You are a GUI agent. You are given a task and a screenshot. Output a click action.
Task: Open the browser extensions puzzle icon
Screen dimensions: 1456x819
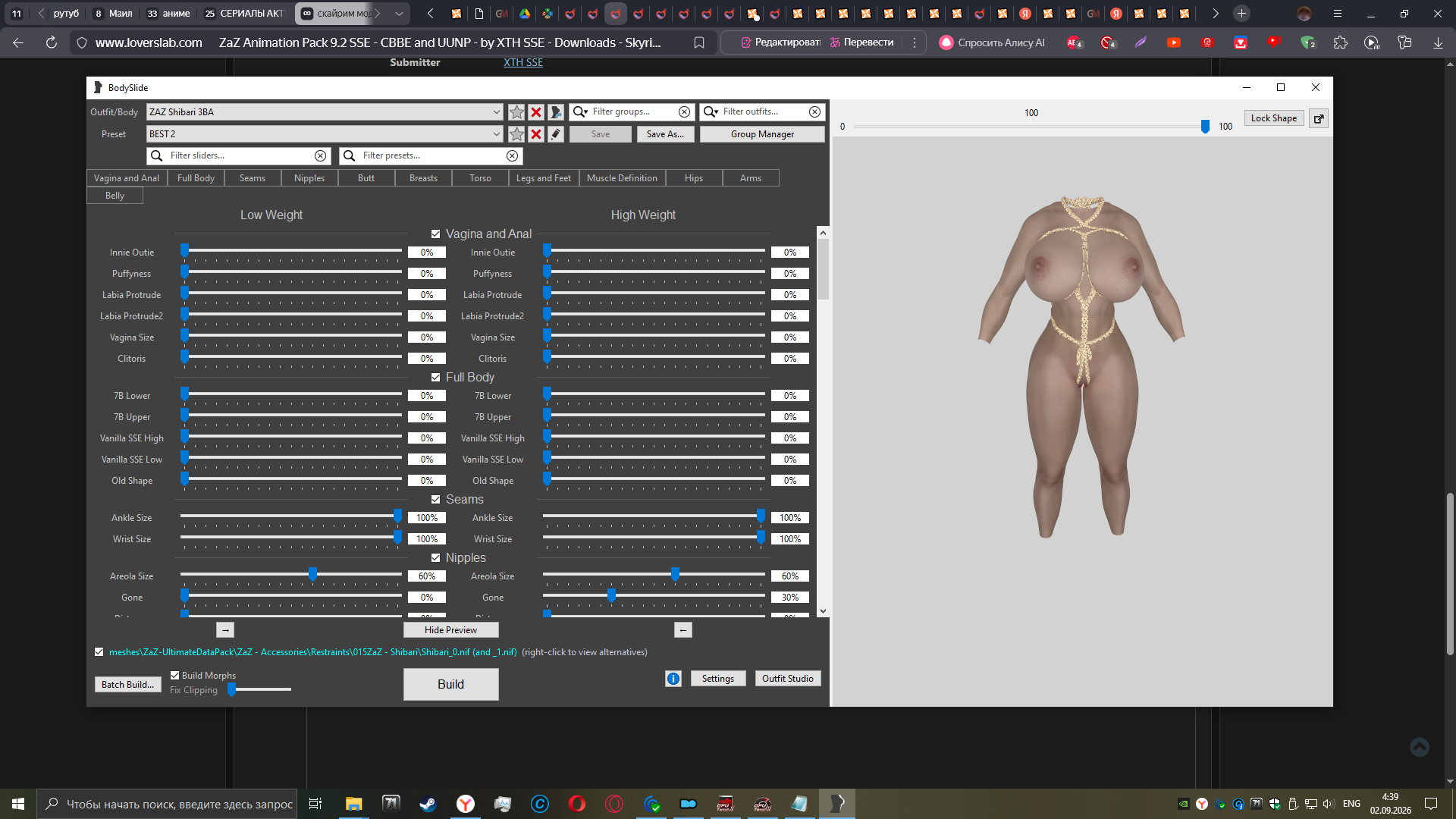click(1341, 42)
